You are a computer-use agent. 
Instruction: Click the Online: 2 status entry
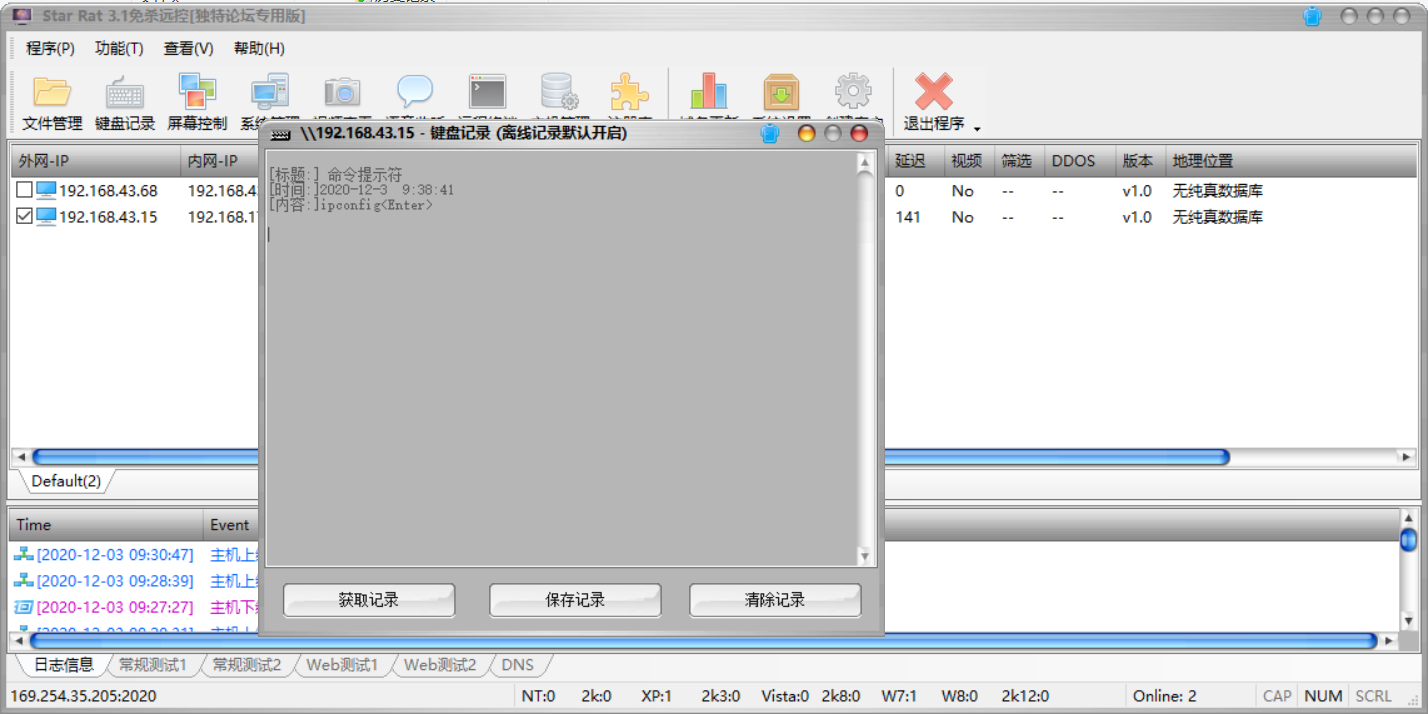[1164, 696]
